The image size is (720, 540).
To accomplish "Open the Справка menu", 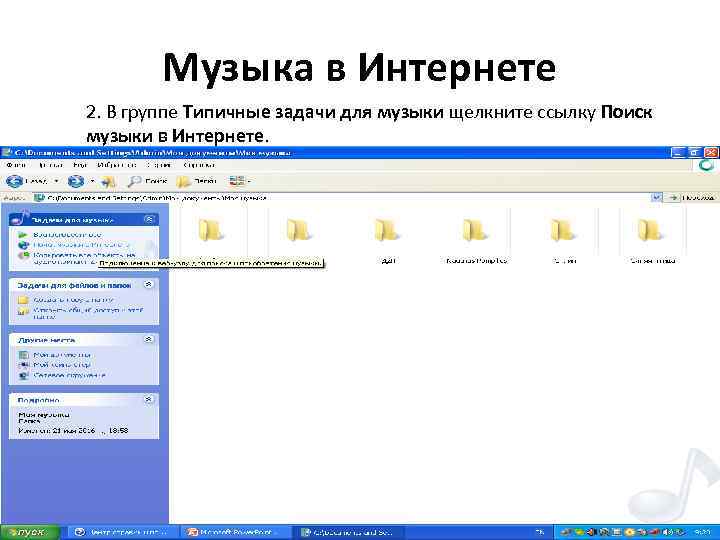I will 199,165.
